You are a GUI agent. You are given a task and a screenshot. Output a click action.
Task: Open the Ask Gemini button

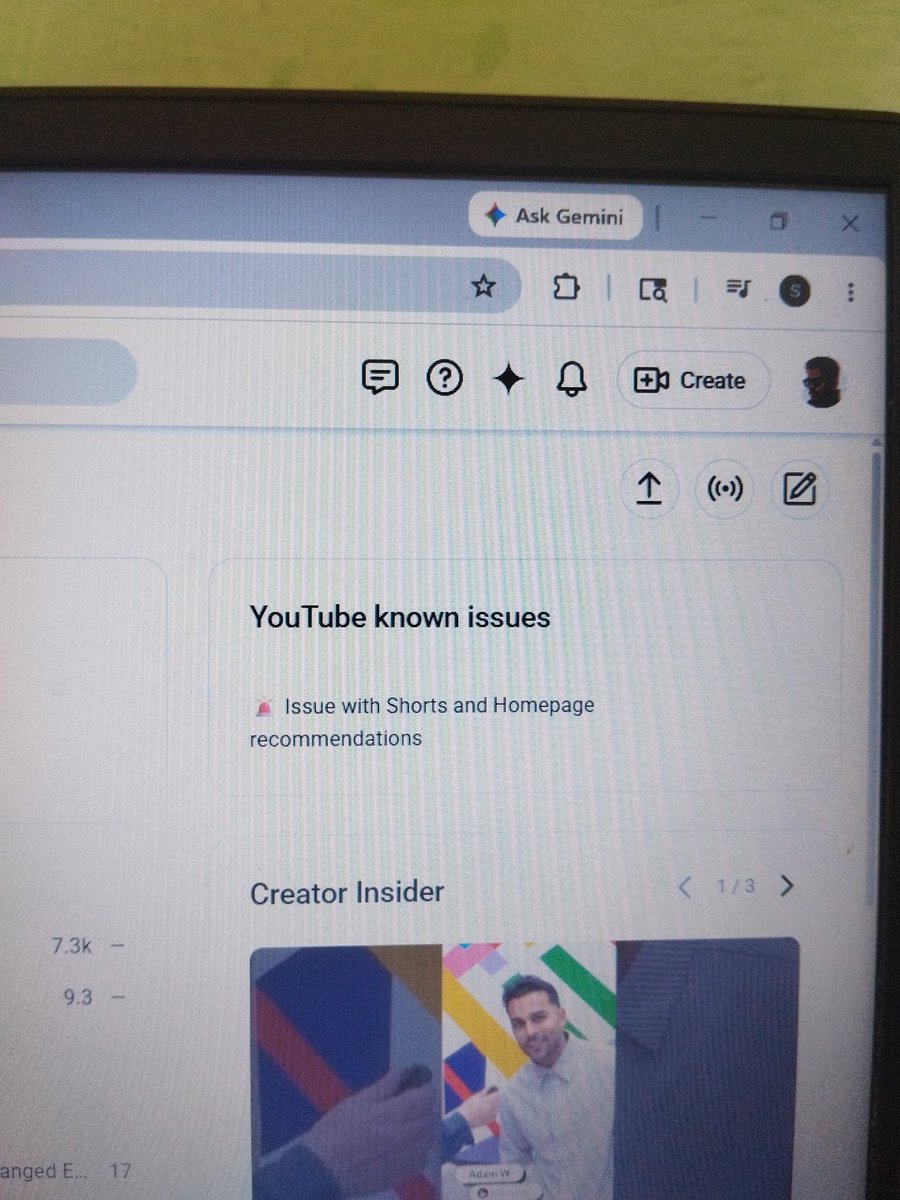tap(556, 216)
